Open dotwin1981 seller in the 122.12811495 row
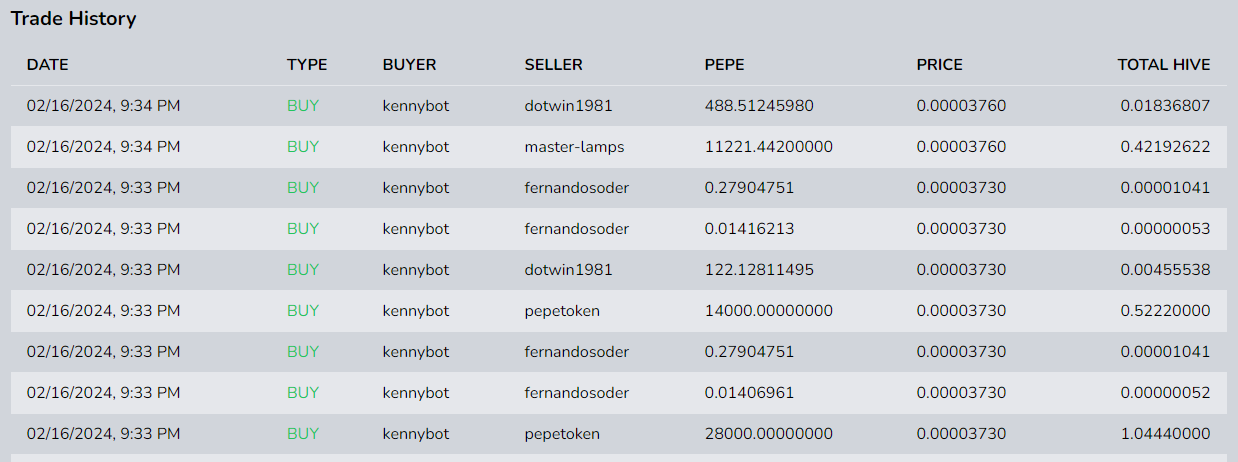Viewport: 1238px width, 462px height. pyautogui.click(x=568, y=270)
